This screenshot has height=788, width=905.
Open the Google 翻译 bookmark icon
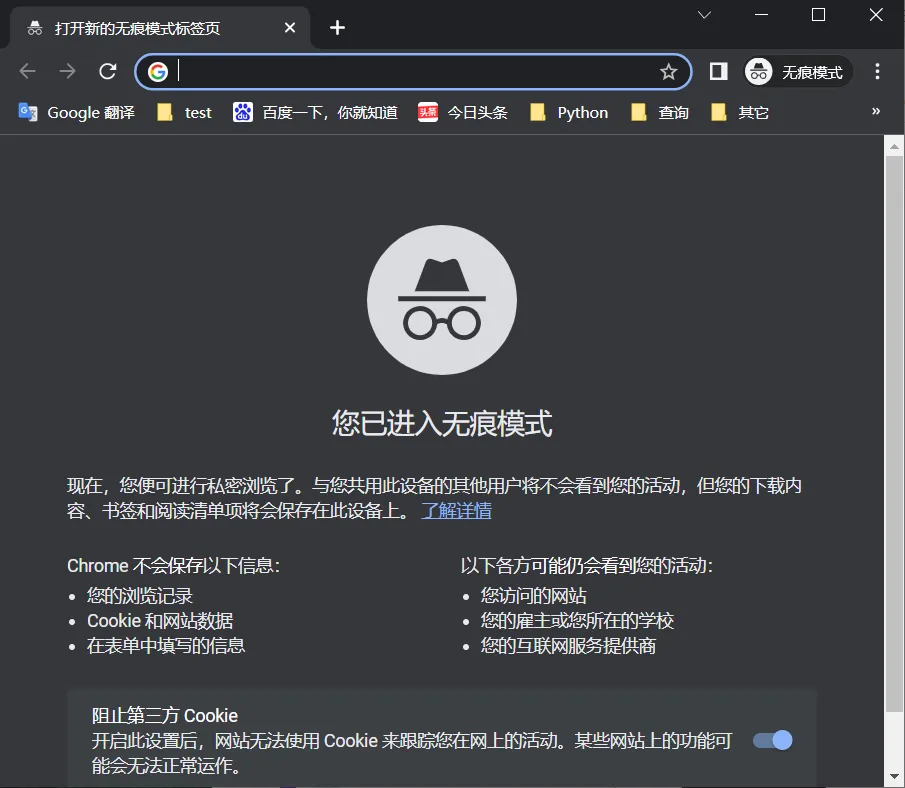27,112
